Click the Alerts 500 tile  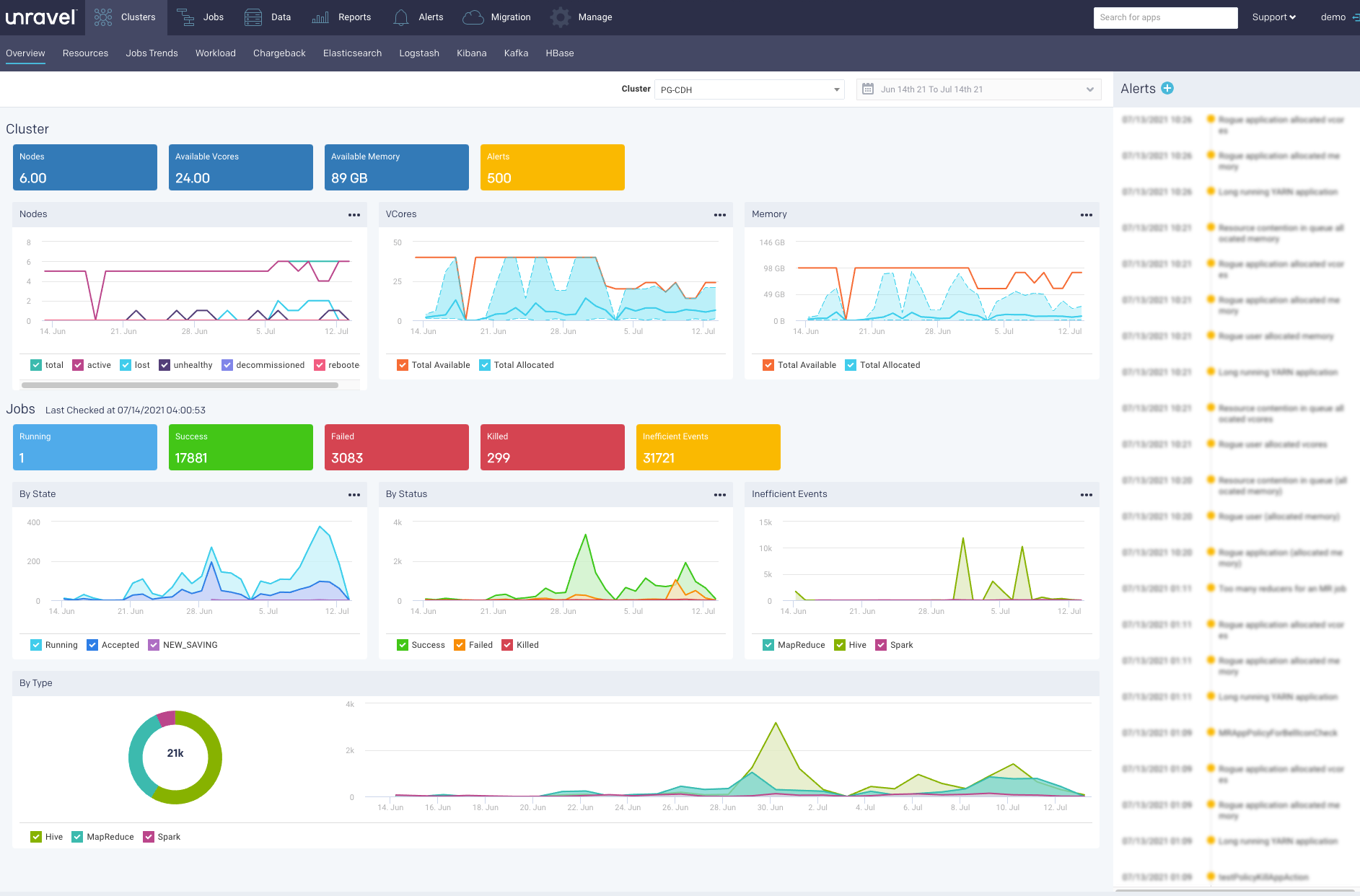[x=553, y=167]
